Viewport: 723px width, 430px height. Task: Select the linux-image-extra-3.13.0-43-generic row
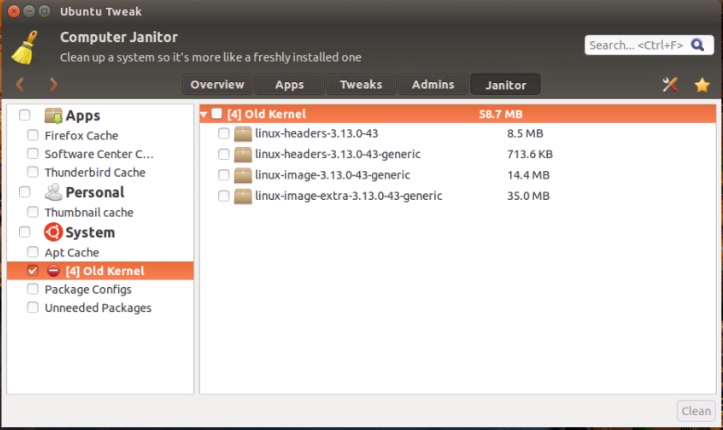[457, 196]
